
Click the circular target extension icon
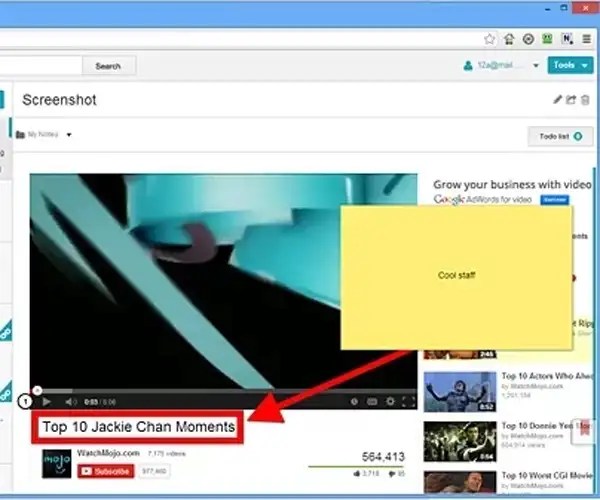(x=528, y=39)
